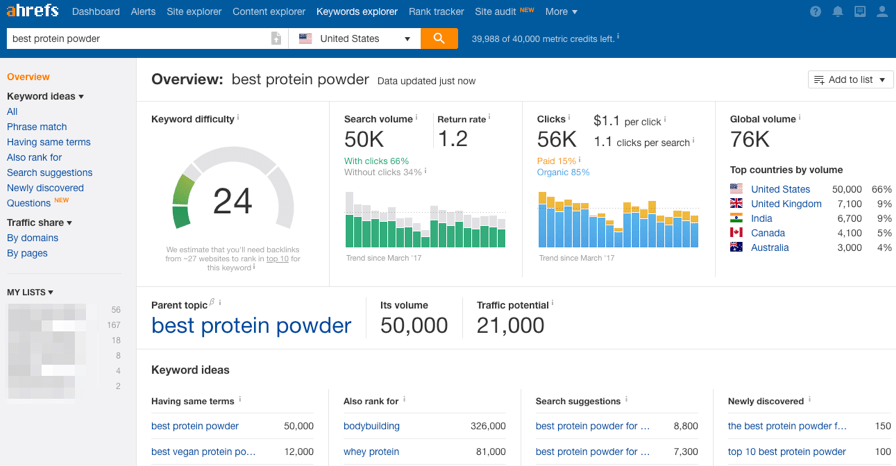Open By domains traffic share
This screenshot has width=896, height=466.
(x=33, y=238)
